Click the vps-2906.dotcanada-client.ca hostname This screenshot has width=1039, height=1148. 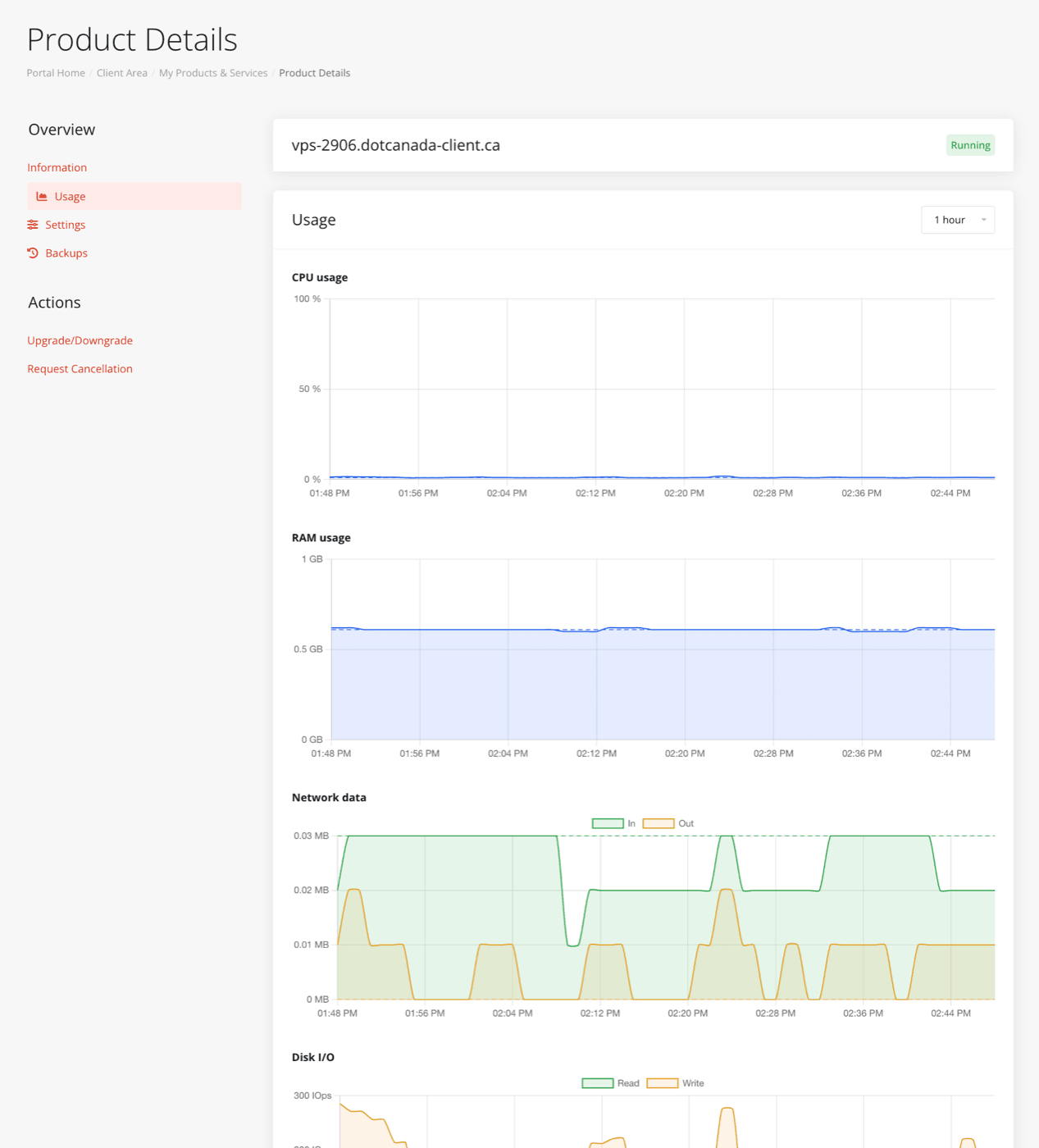[396, 145]
